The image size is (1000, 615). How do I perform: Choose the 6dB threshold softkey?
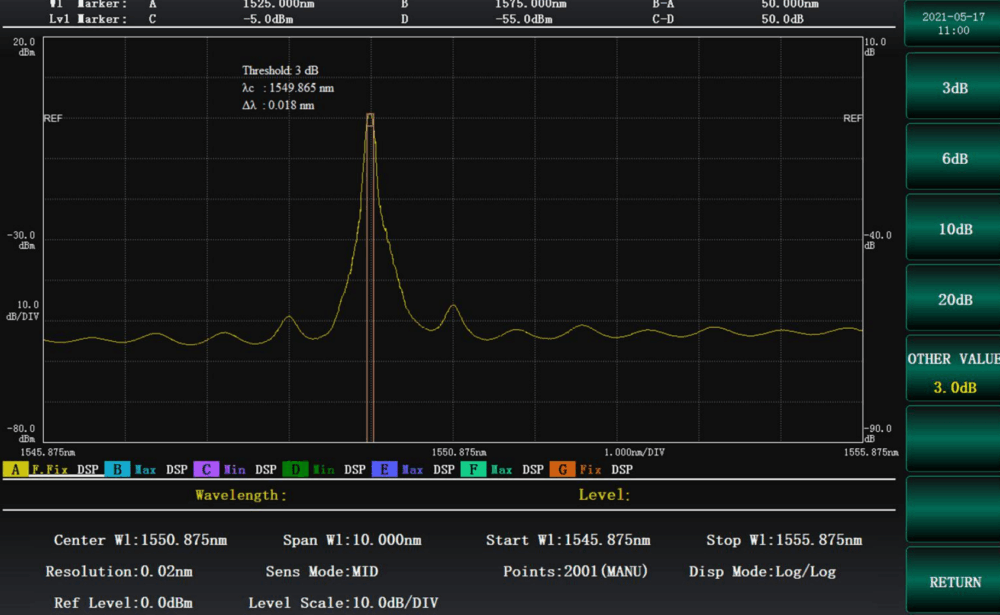[954, 158]
